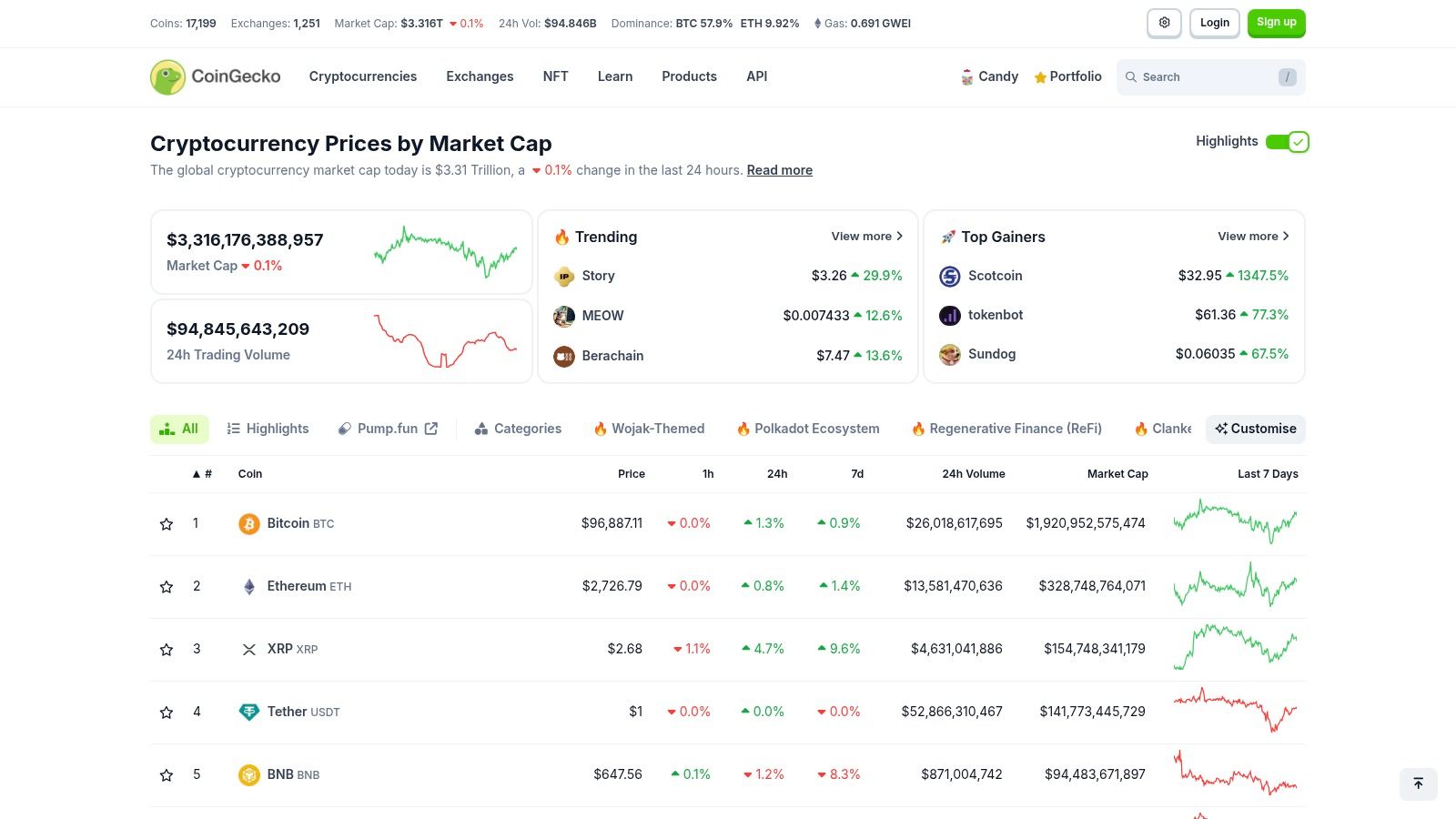Click the Sundog icon in Top Gainers
The width and height of the screenshot is (1456, 819).
pos(950,355)
